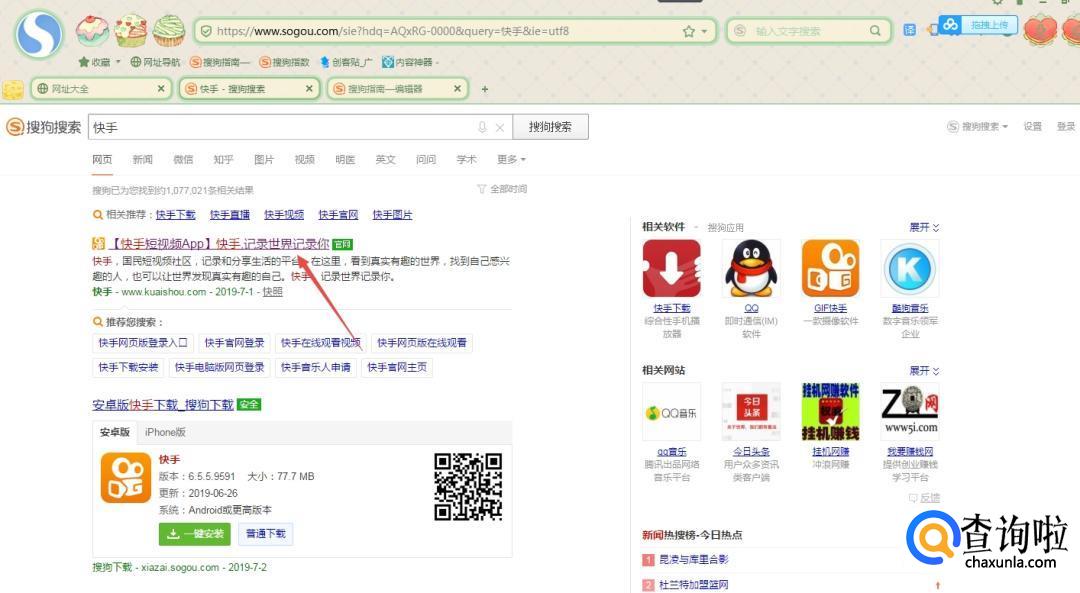Select the 知乎 search category
Viewport: 1080px width, 593px height.
tap(223, 159)
